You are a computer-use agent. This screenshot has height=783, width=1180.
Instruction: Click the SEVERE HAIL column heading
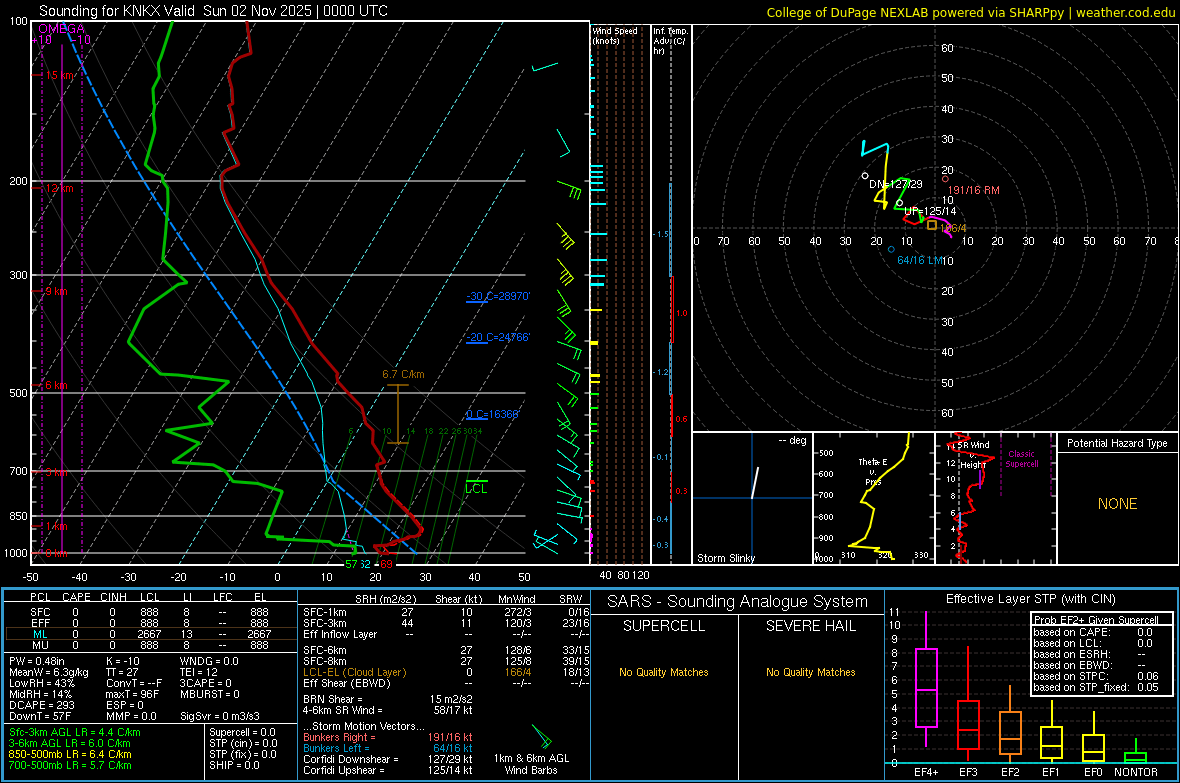click(810, 626)
